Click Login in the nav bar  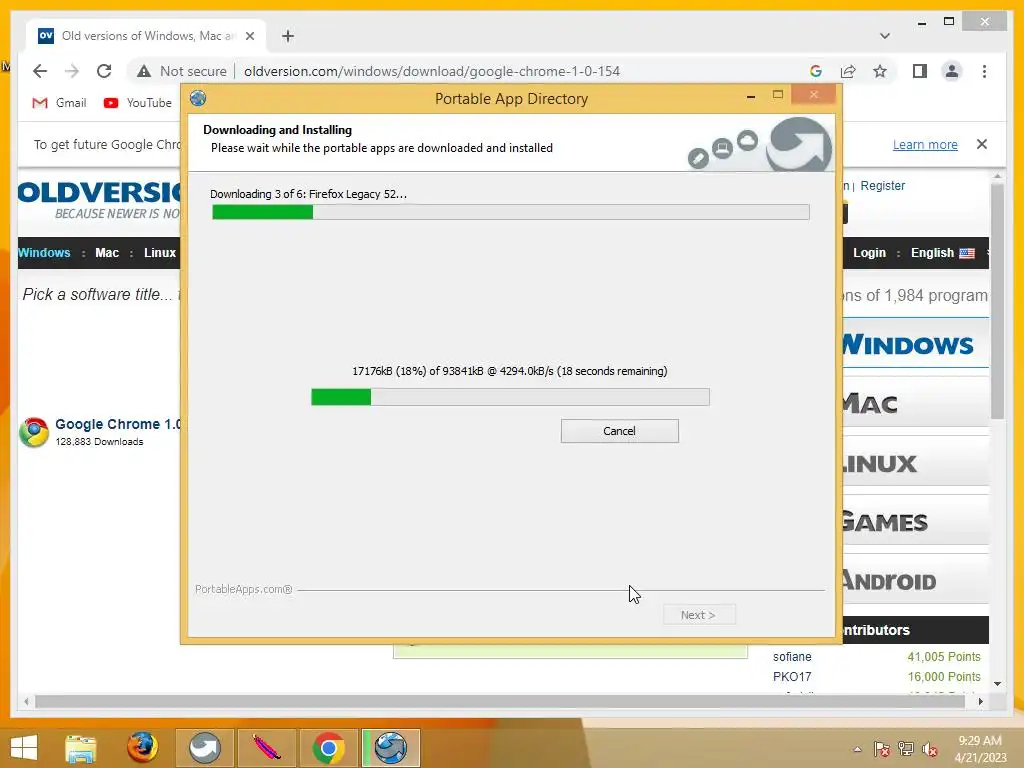(869, 253)
